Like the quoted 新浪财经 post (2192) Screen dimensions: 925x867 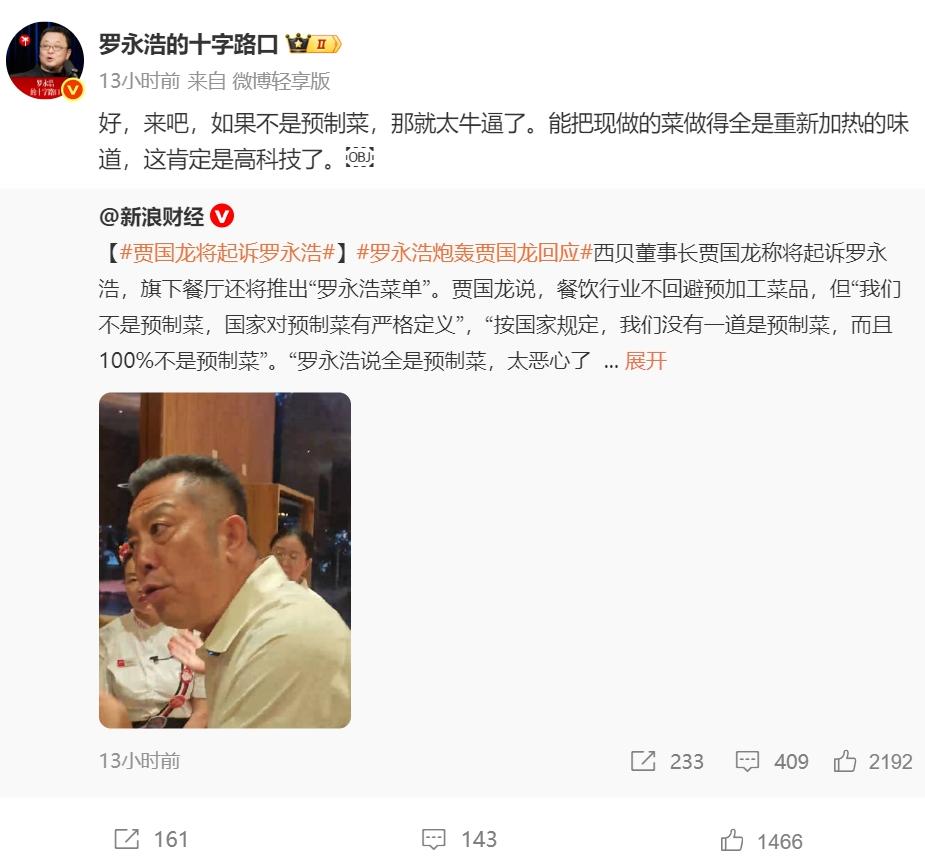(873, 761)
